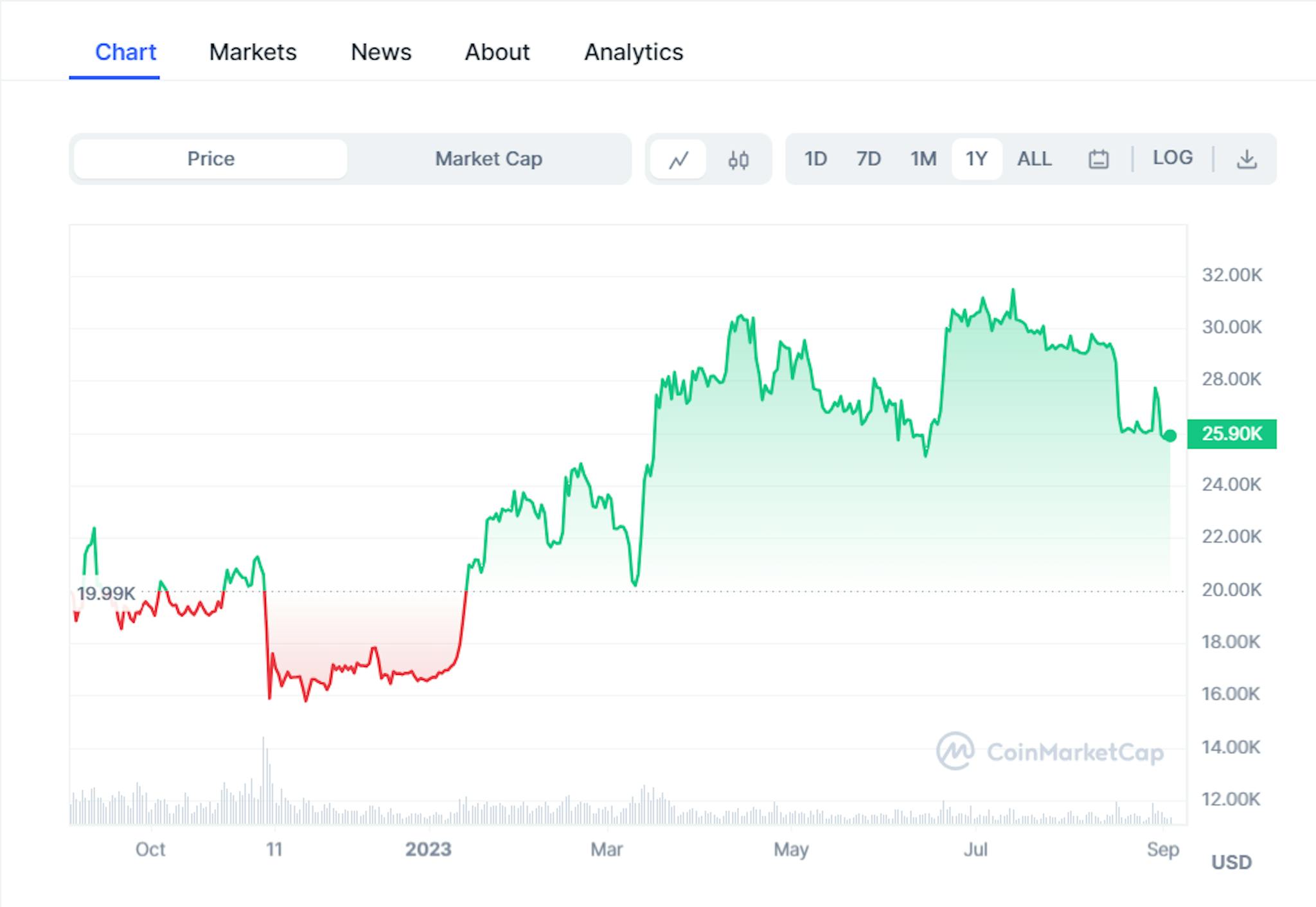1316x907 pixels.
Task: Expand the calendar date range picker
Action: pyautogui.click(x=1099, y=159)
